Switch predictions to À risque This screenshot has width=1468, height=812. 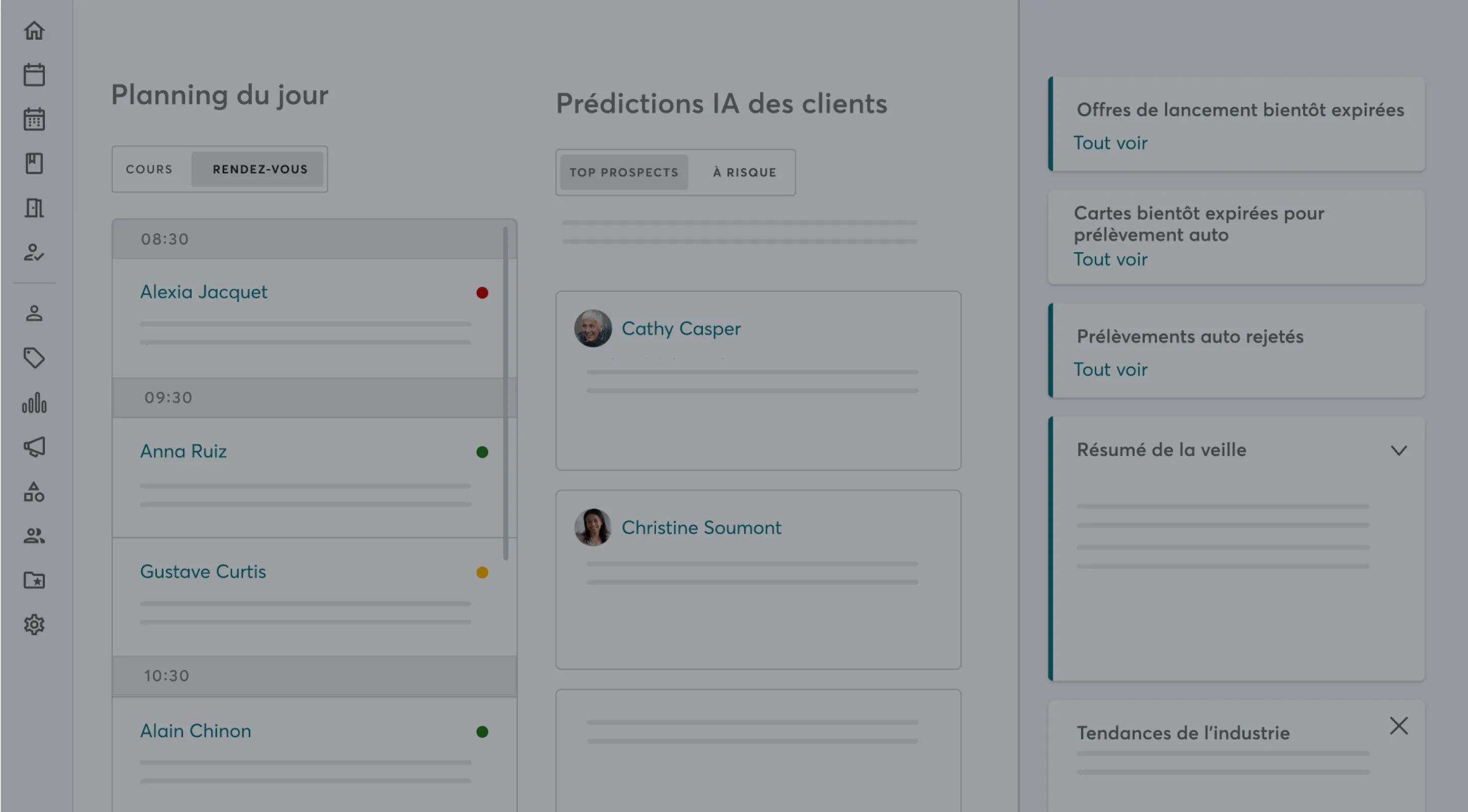[744, 173]
